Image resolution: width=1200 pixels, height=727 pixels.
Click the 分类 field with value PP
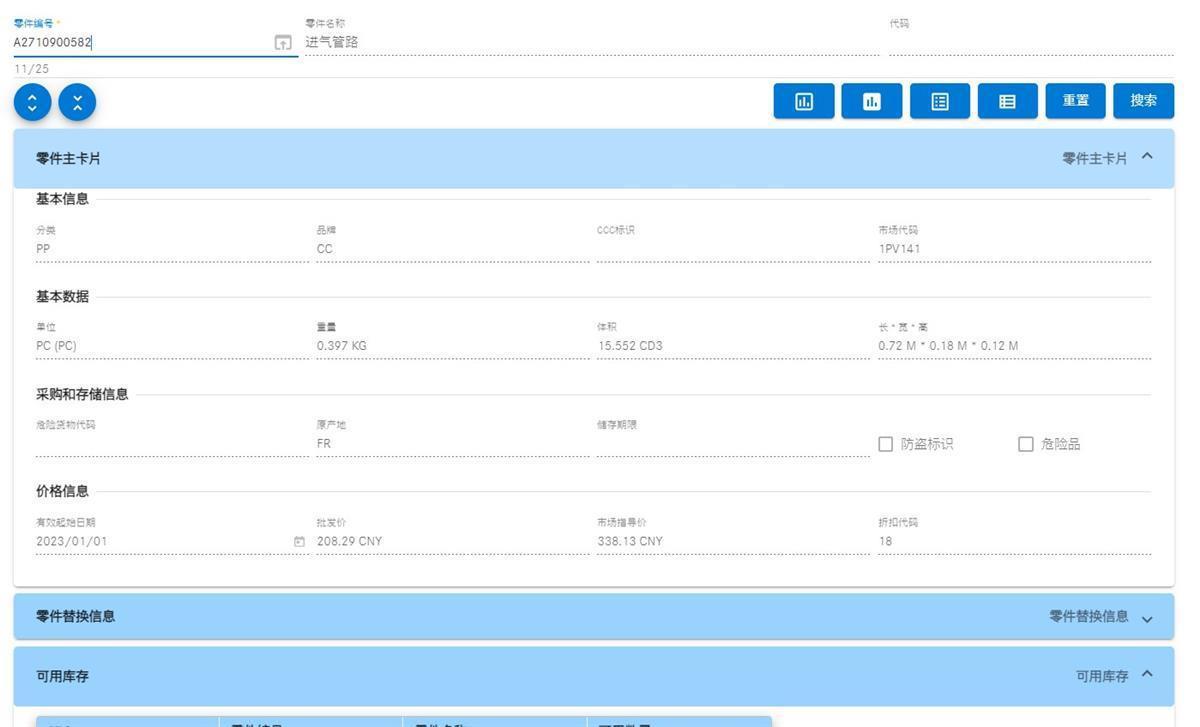[x=172, y=249]
